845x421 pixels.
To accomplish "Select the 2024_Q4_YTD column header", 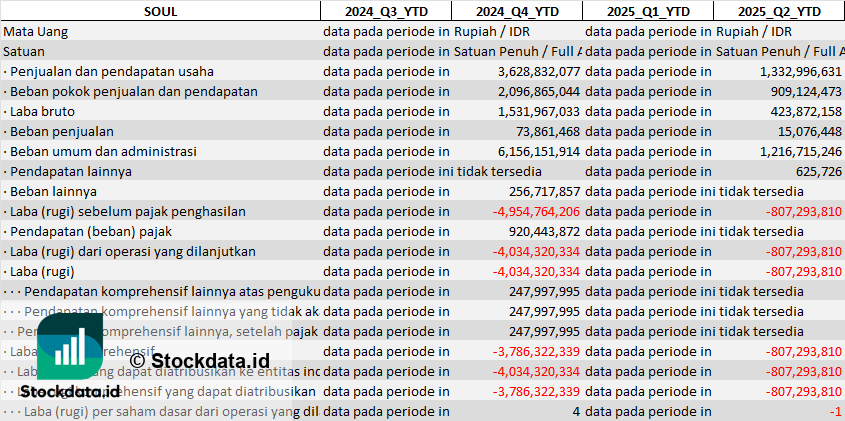I will (x=516, y=11).
